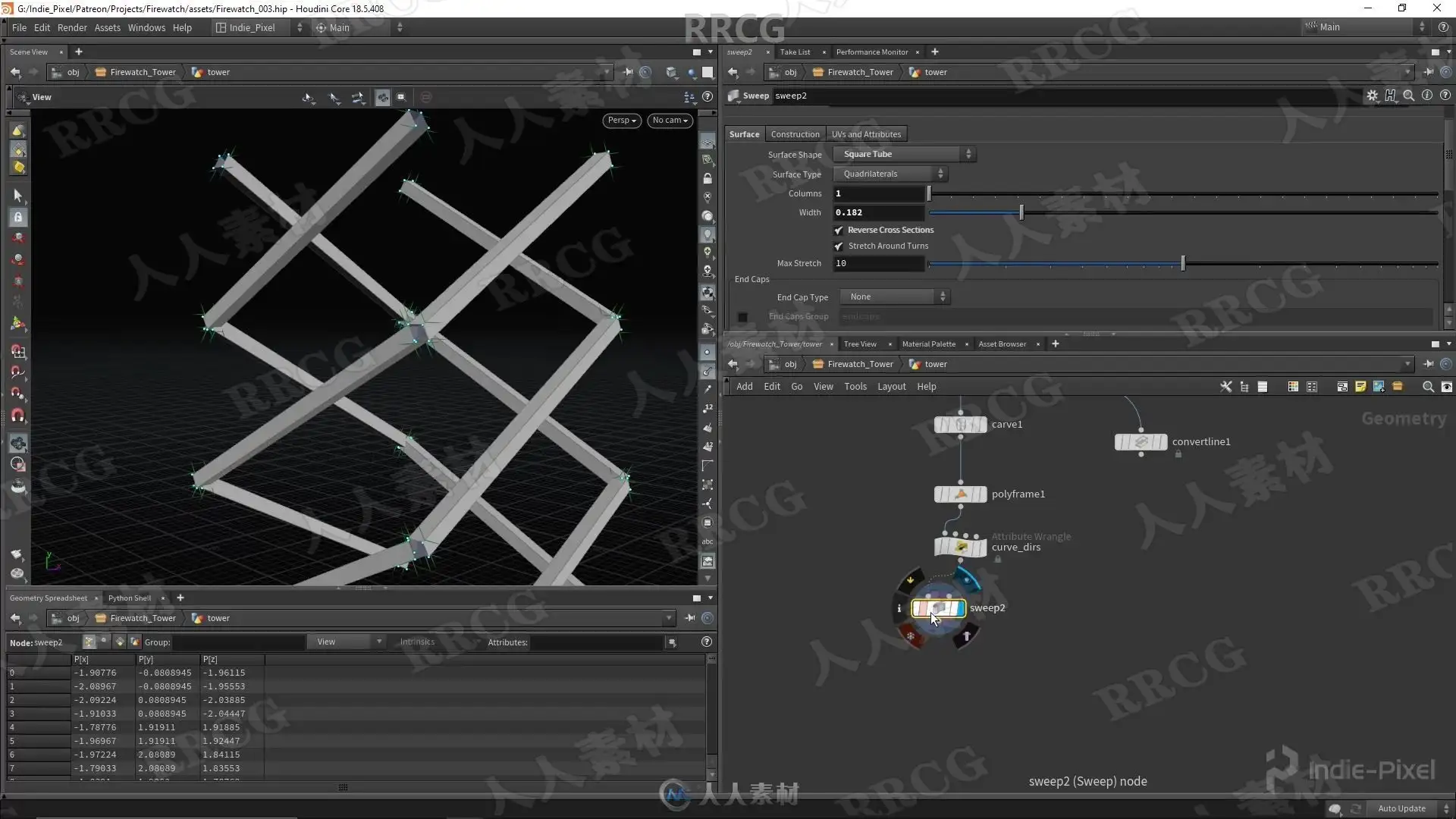
Task: Click the network editor search magnifier icon
Action: point(1428,387)
